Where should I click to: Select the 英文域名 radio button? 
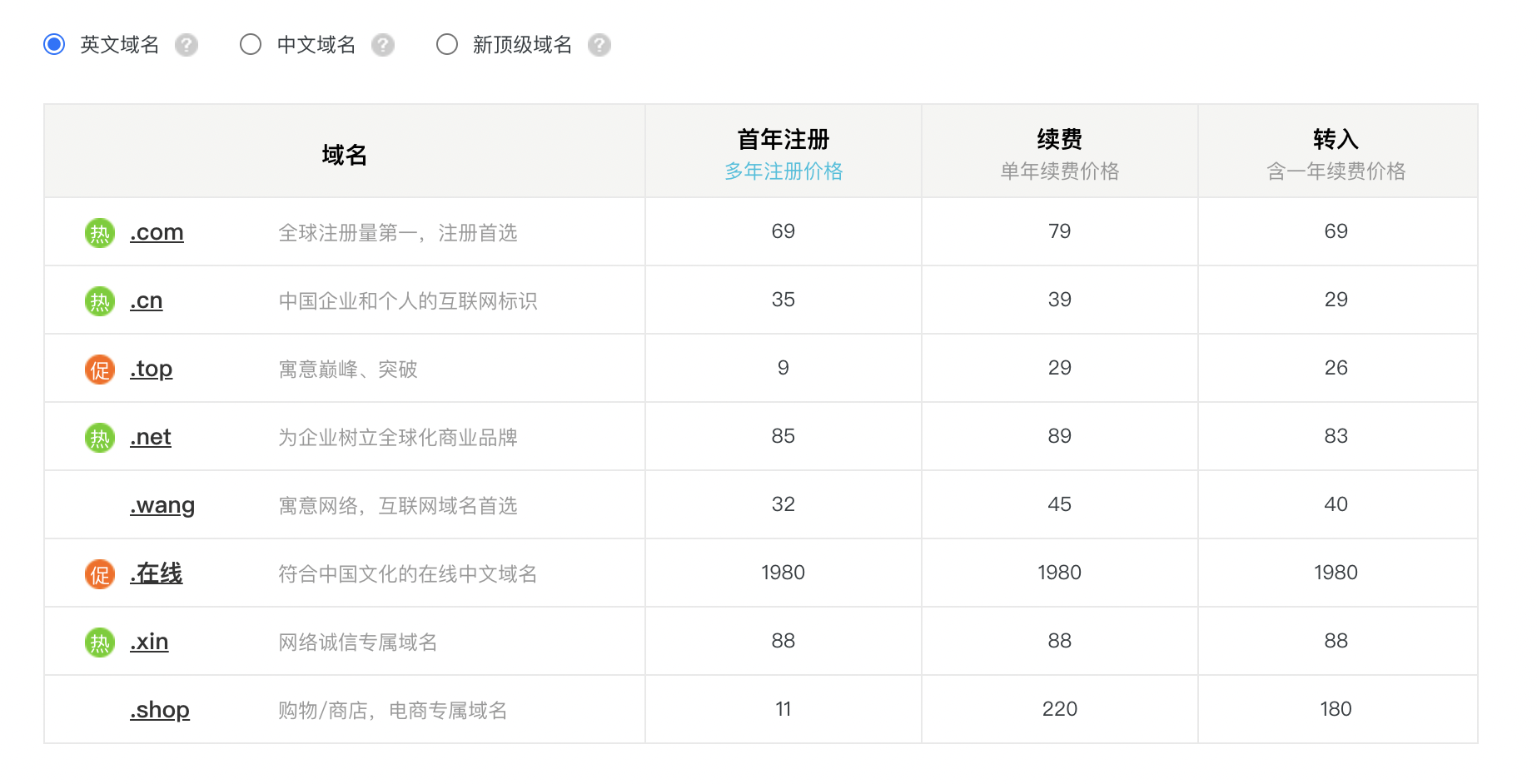[54, 44]
